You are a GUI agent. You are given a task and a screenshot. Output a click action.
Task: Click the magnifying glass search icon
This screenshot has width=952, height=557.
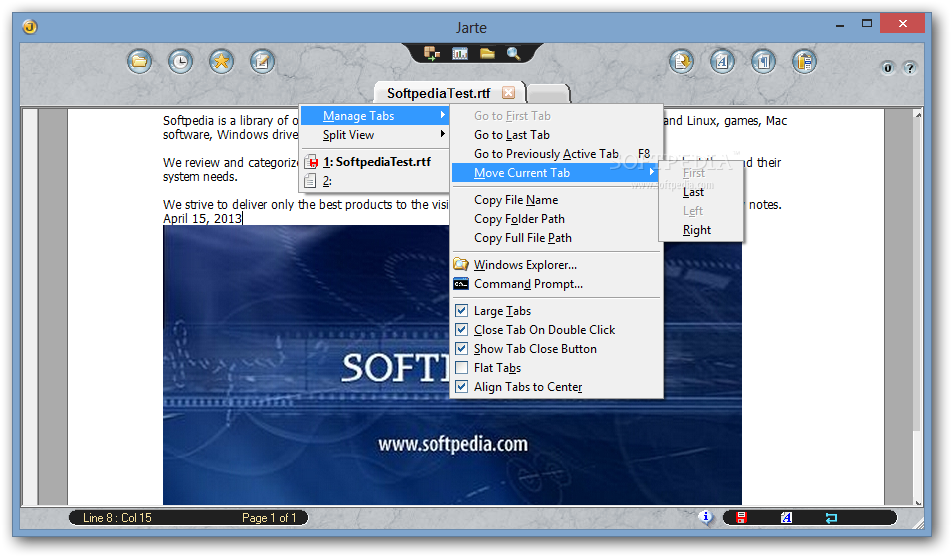point(514,53)
